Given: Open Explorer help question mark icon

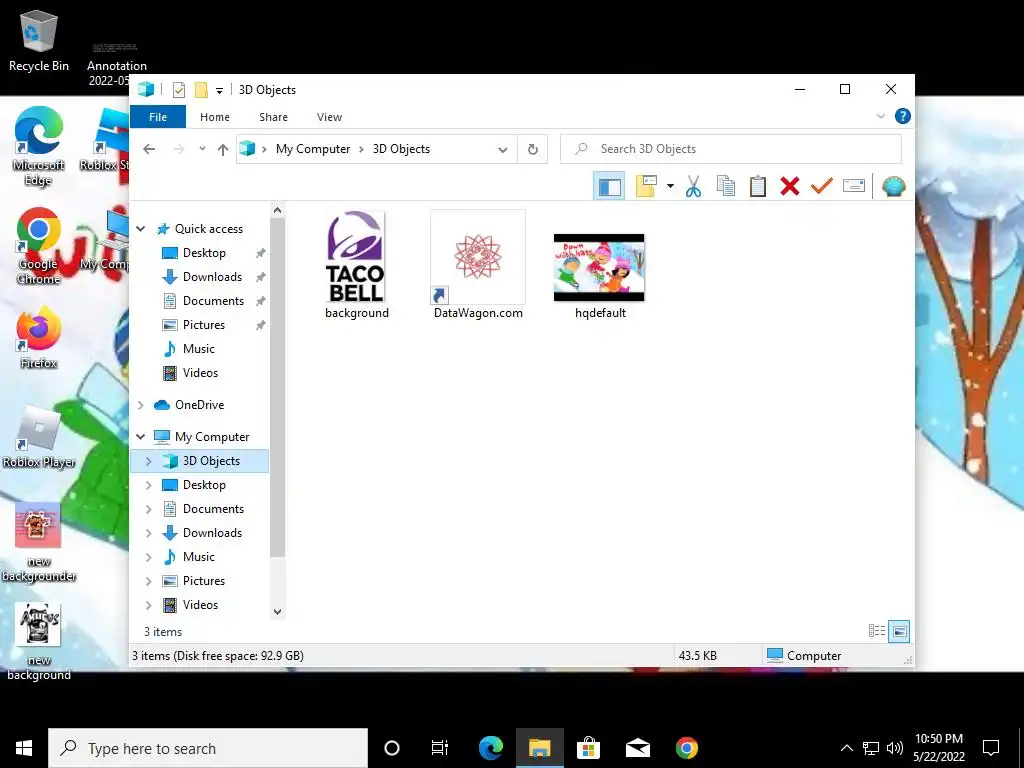Looking at the screenshot, I should [903, 116].
